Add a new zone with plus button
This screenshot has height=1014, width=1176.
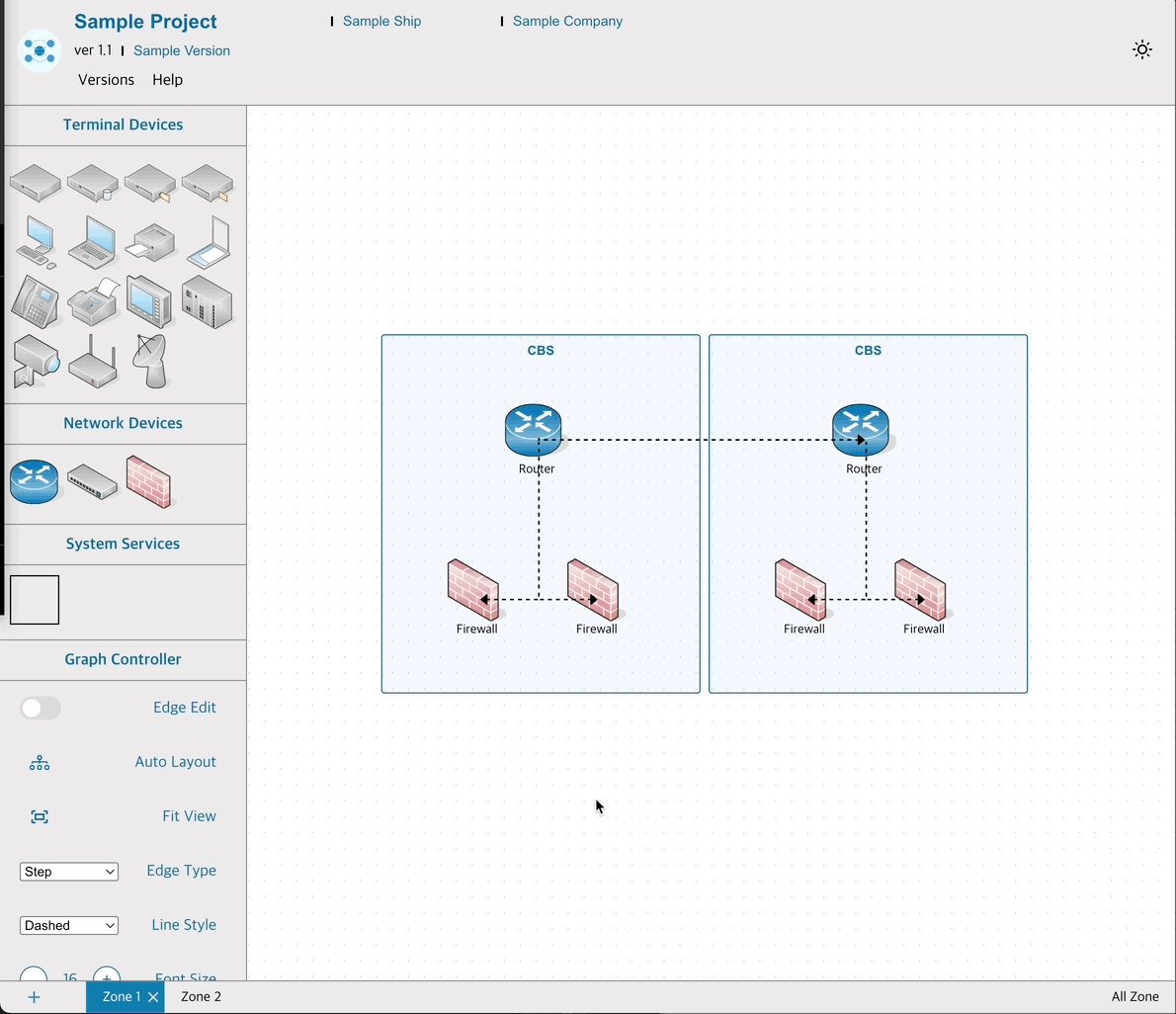pyautogui.click(x=34, y=996)
